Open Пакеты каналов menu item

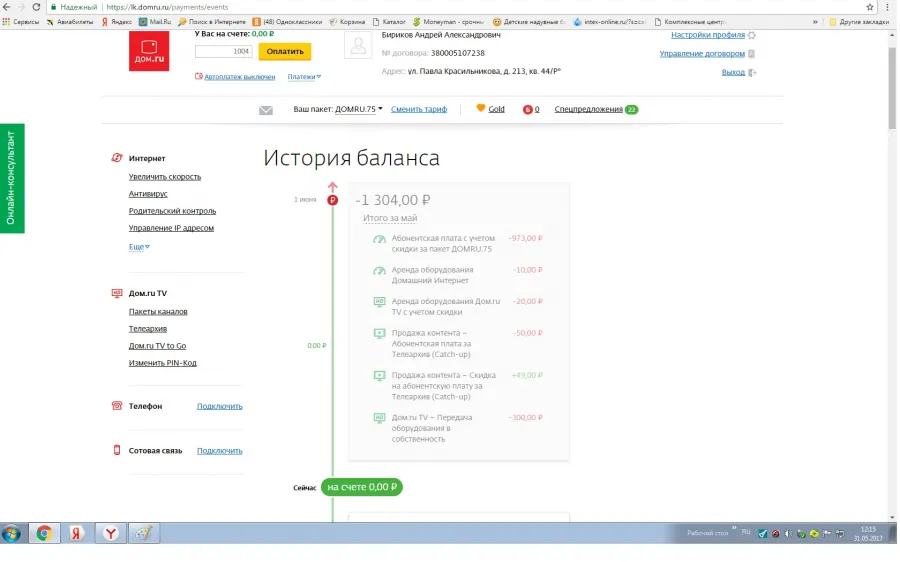[158, 312]
